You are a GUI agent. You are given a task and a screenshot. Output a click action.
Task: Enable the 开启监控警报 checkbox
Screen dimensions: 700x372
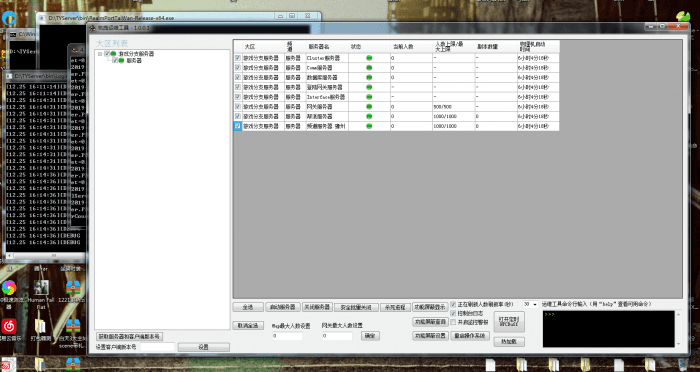pyautogui.click(x=453, y=322)
